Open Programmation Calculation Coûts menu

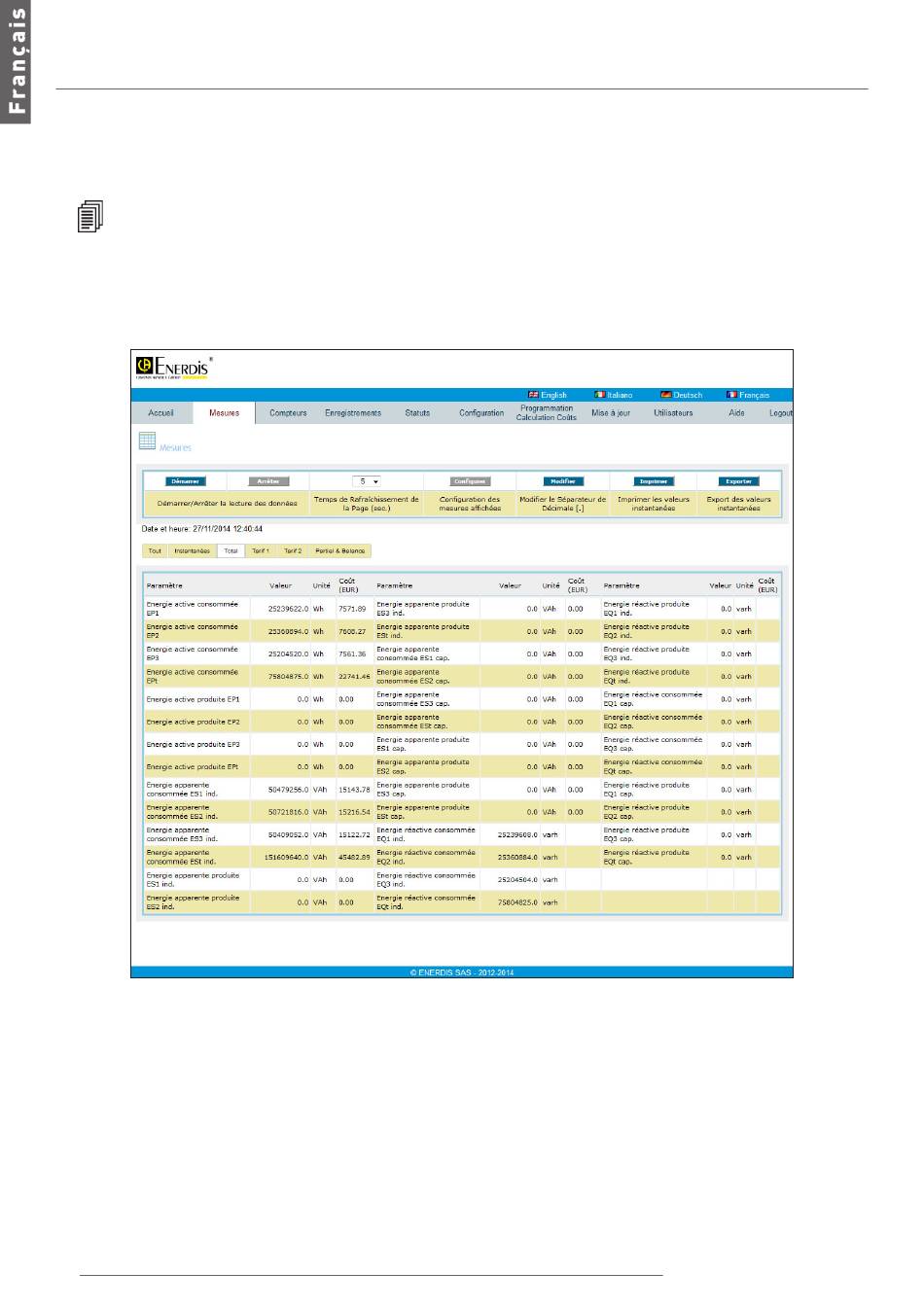point(547,413)
